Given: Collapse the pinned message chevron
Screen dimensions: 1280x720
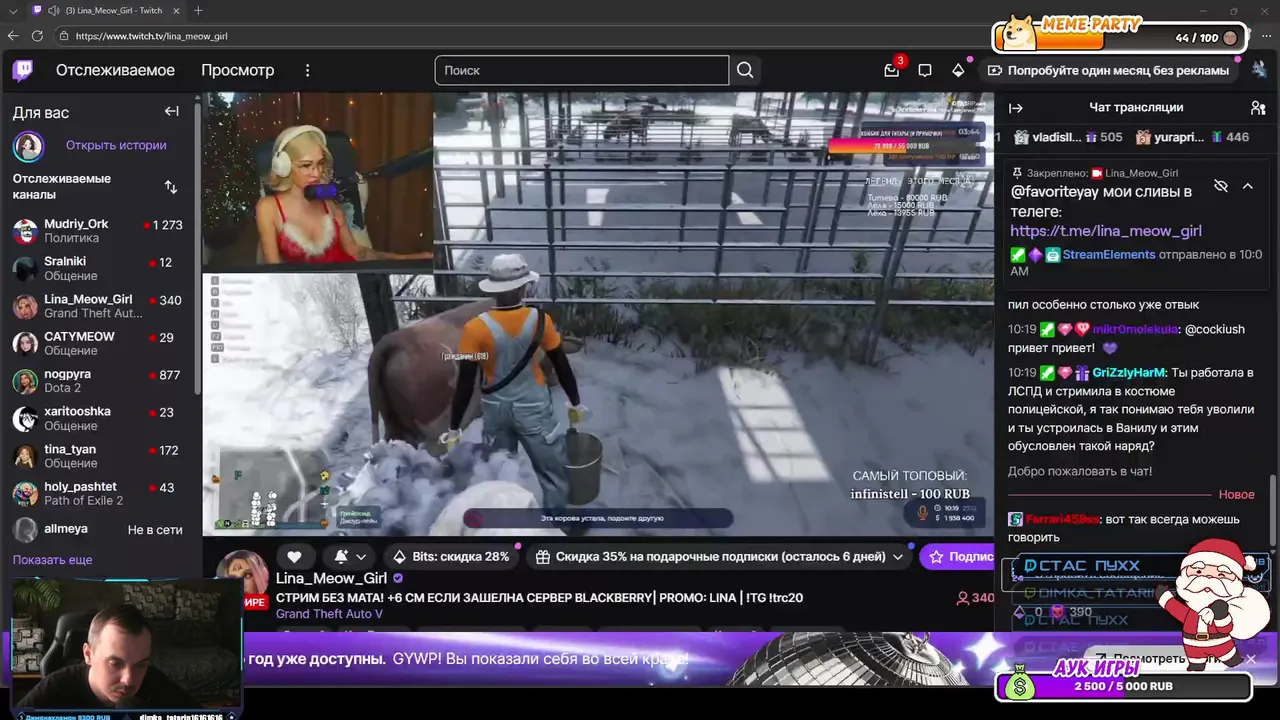Looking at the screenshot, I should (x=1248, y=186).
